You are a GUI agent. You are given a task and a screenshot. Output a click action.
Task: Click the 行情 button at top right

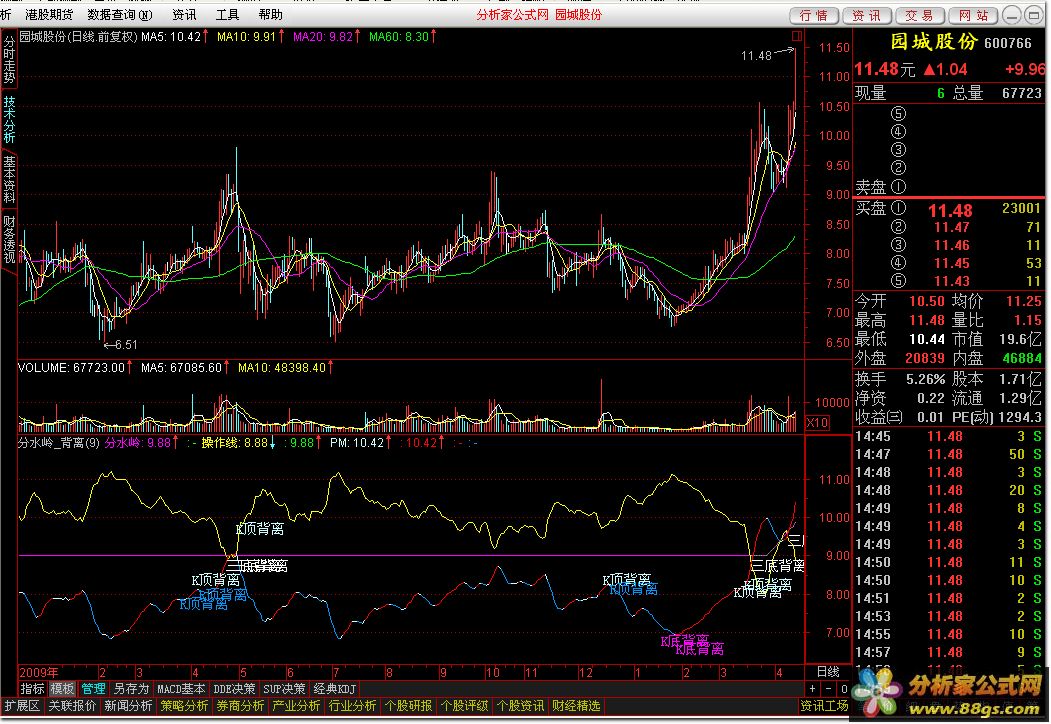click(814, 15)
